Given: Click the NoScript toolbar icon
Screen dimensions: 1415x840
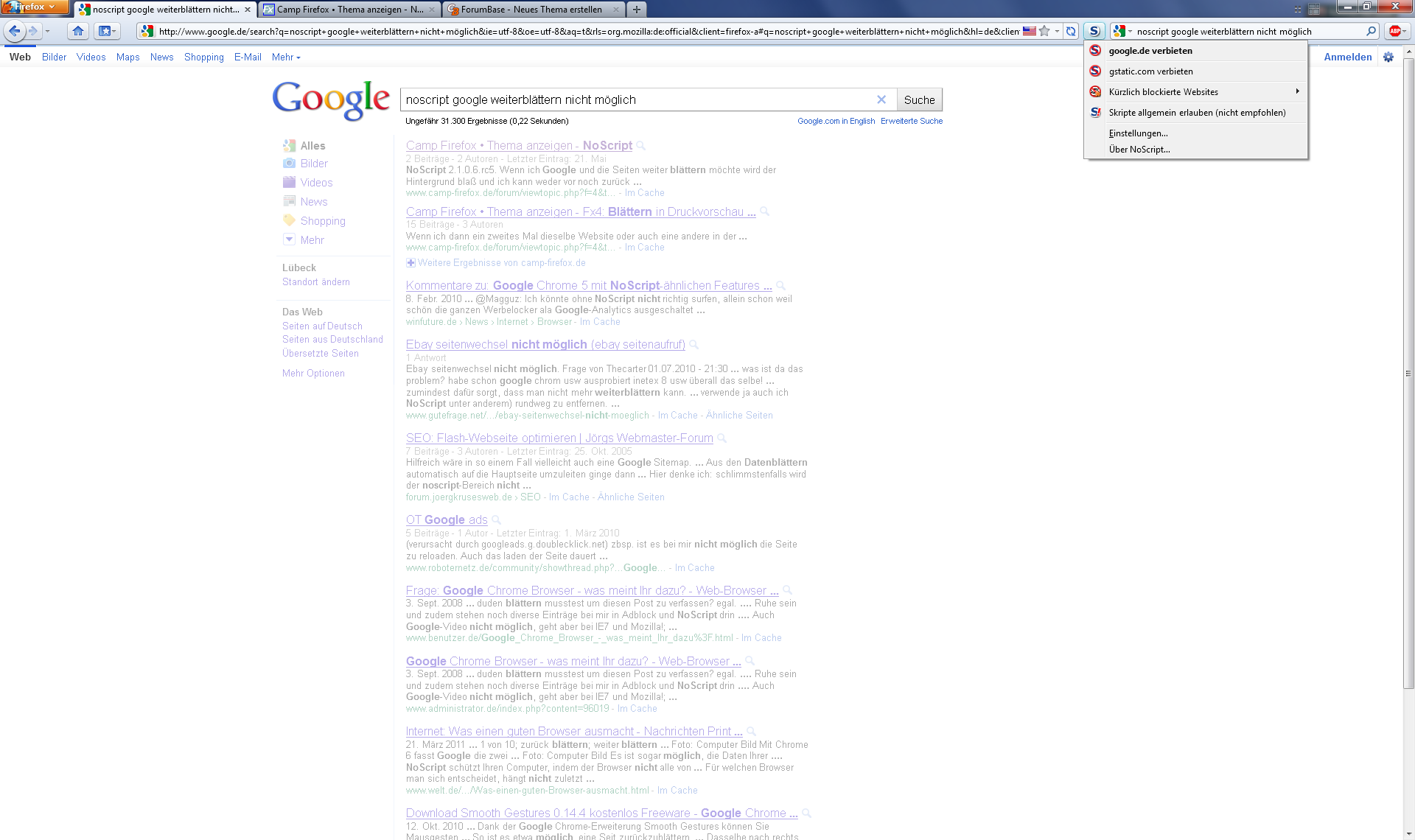Looking at the screenshot, I should tap(1094, 31).
